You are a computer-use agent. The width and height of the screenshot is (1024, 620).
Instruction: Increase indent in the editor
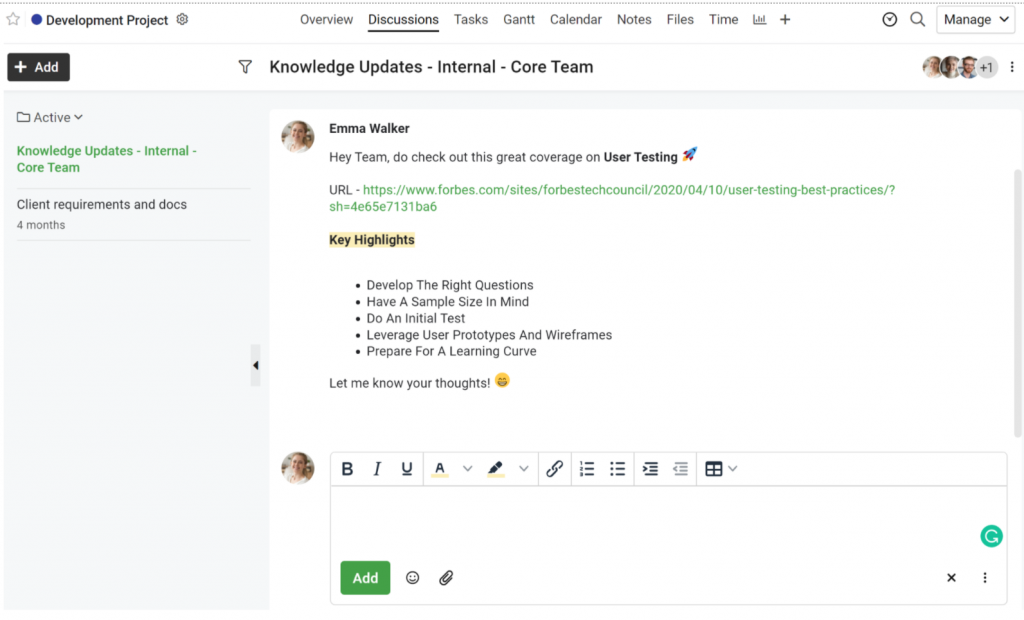pos(650,468)
